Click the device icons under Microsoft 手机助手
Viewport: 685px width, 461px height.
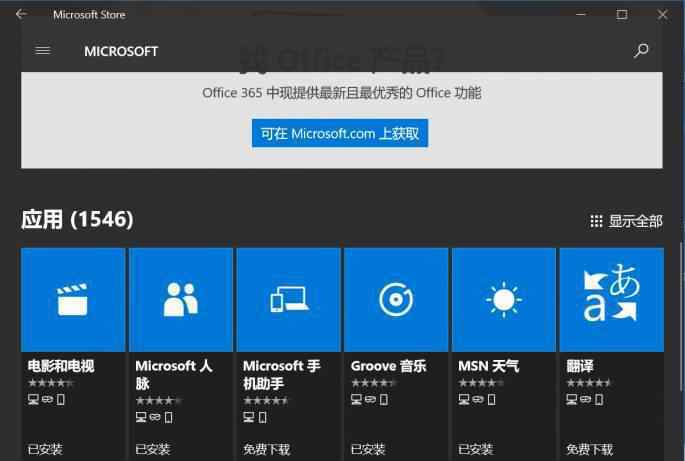point(255,417)
